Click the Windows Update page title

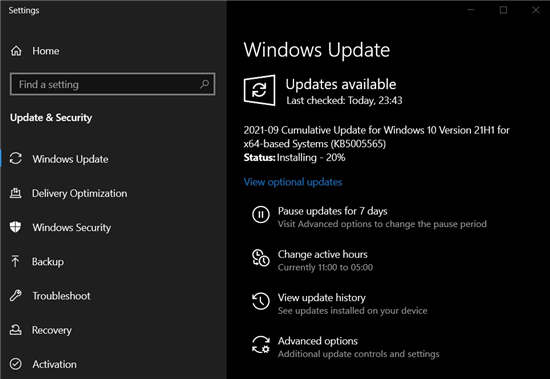(x=317, y=50)
